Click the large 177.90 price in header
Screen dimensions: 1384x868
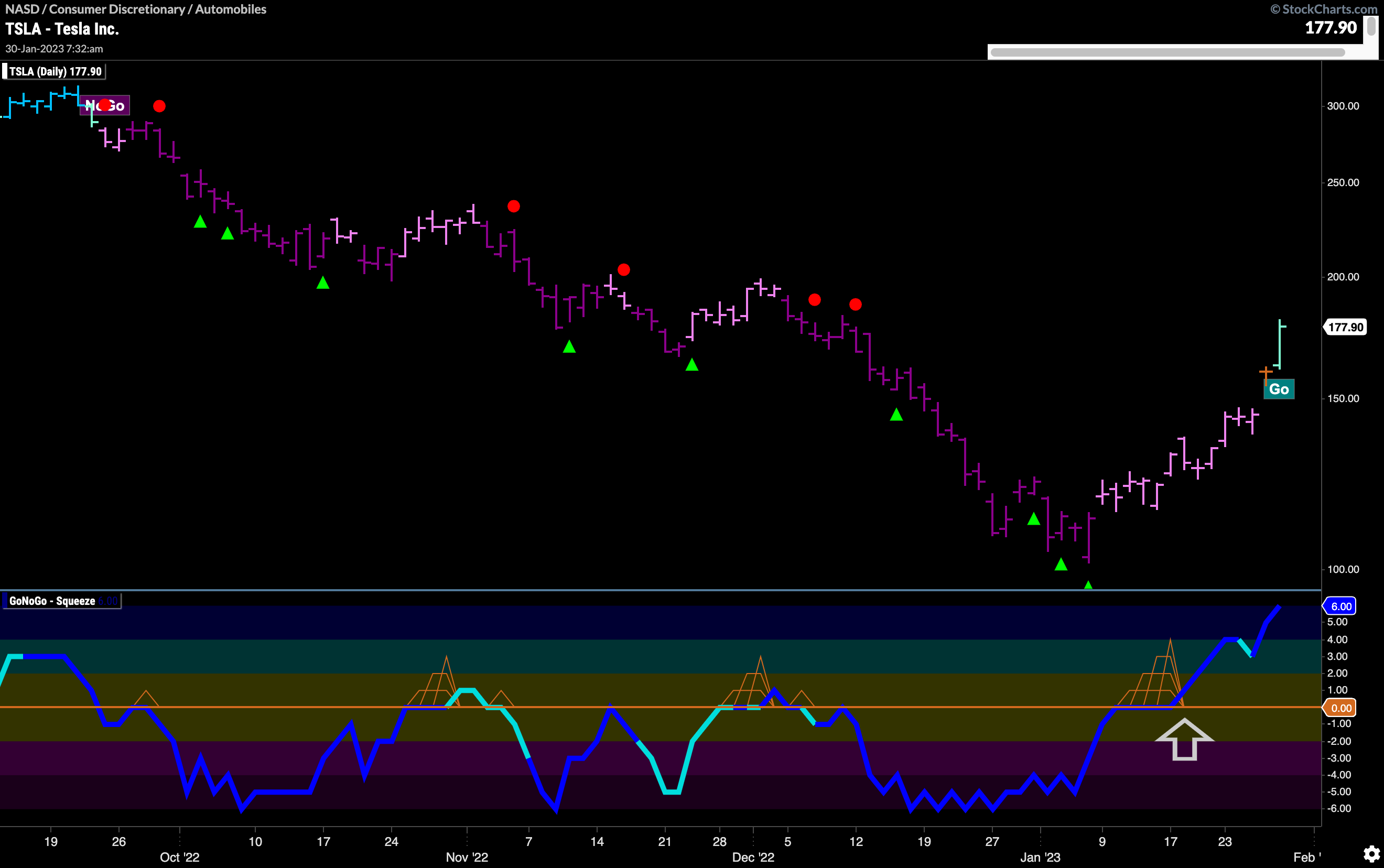(1331, 28)
